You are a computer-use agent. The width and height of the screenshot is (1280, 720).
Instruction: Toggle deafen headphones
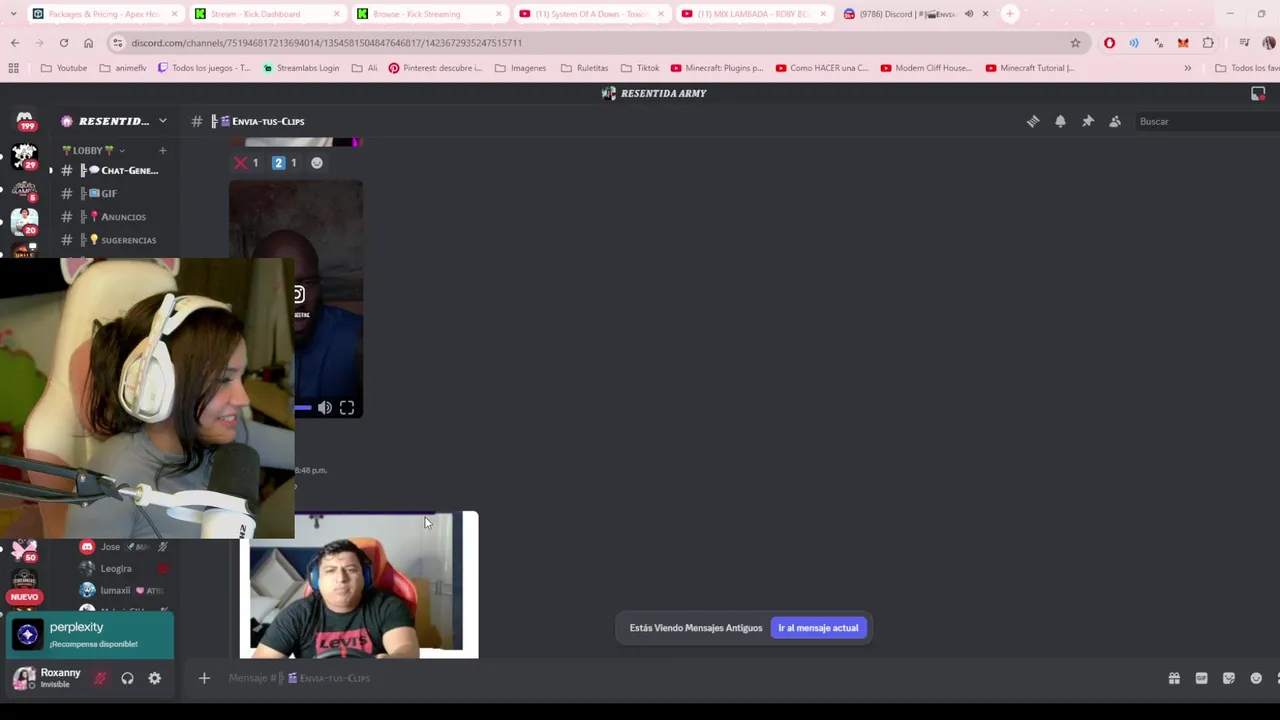tap(127, 678)
